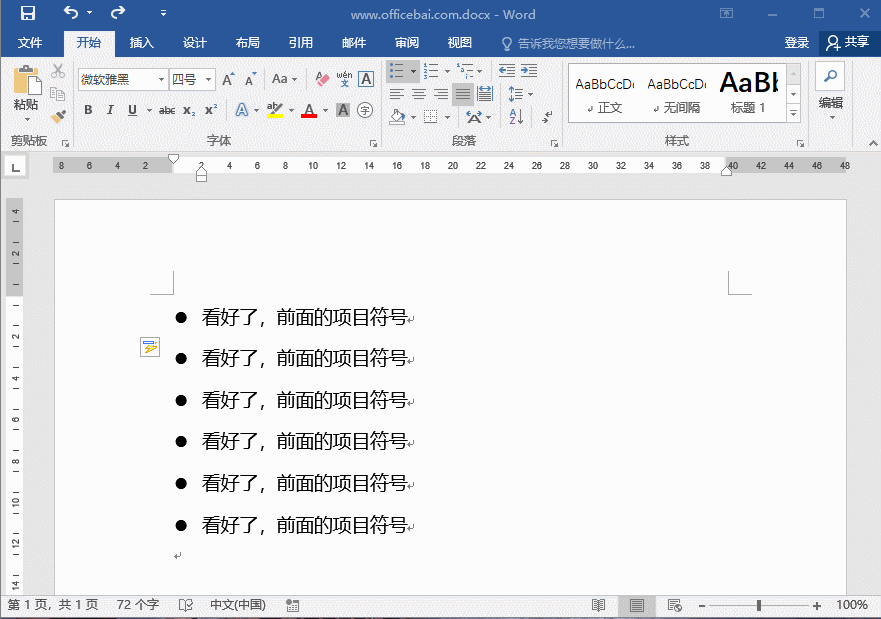Toggle Bold formatting
This screenshot has width=881, height=619.
click(88, 110)
